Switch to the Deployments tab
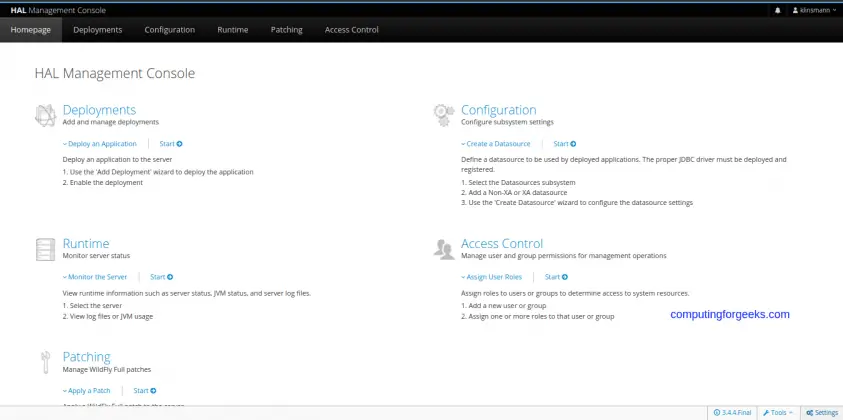 [97, 30]
